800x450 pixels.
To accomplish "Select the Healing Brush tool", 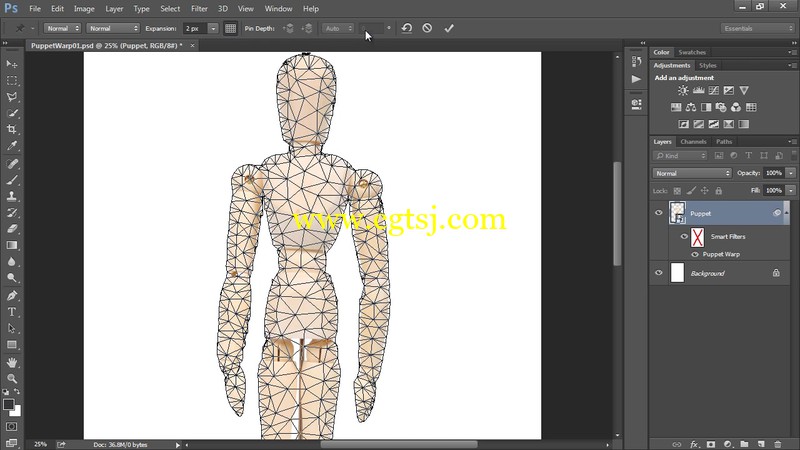I will click(12, 164).
